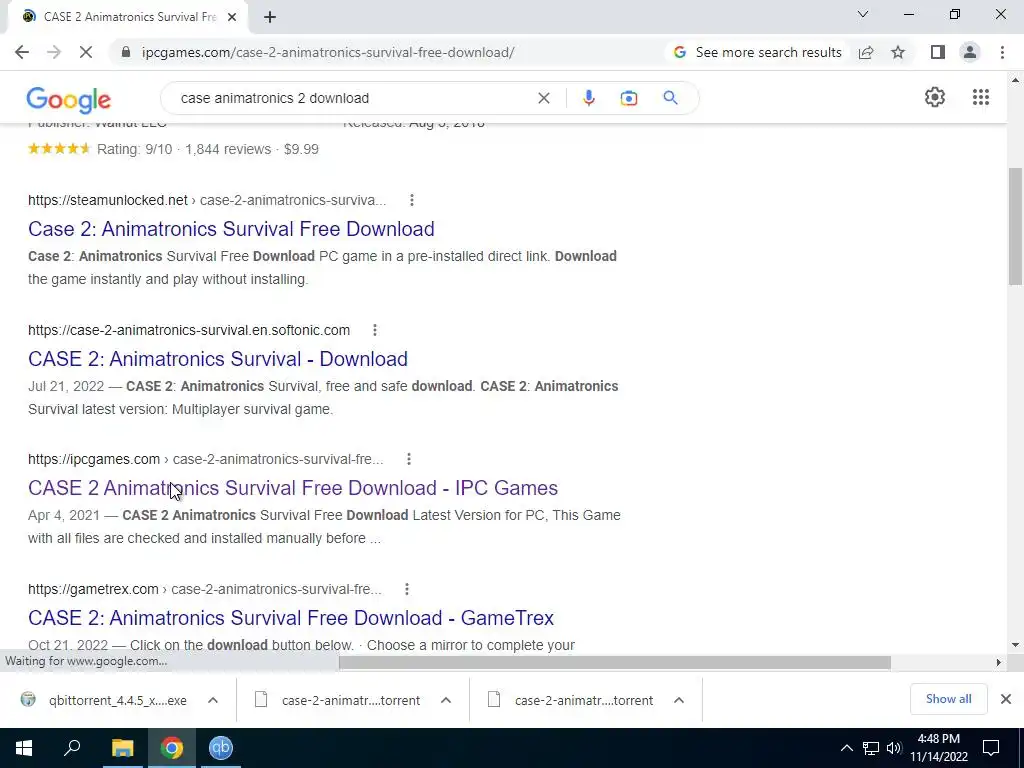Show hidden system tray icons

pyautogui.click(x=846, y=748)
